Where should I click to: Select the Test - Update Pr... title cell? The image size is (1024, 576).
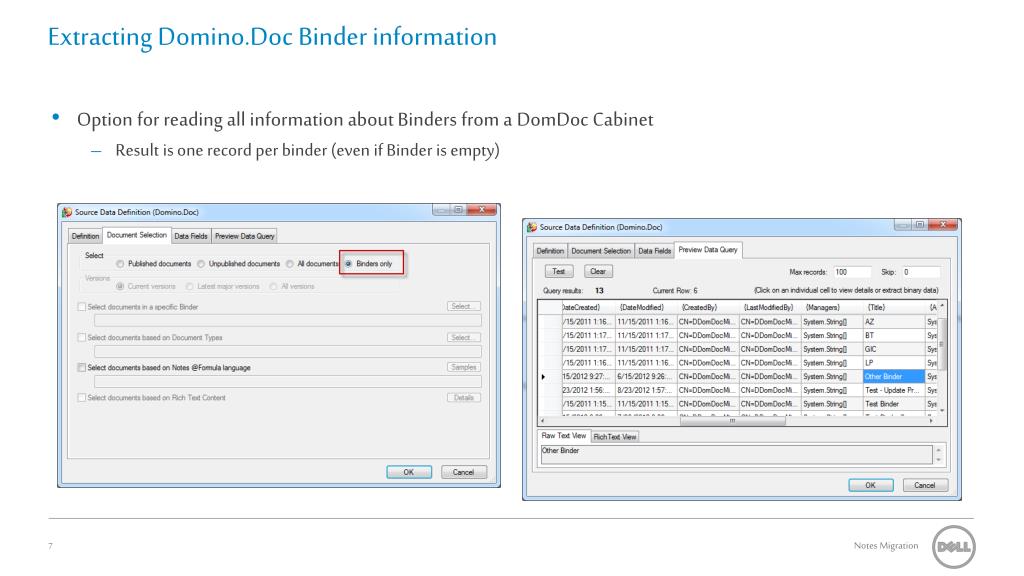pos(894,391)
